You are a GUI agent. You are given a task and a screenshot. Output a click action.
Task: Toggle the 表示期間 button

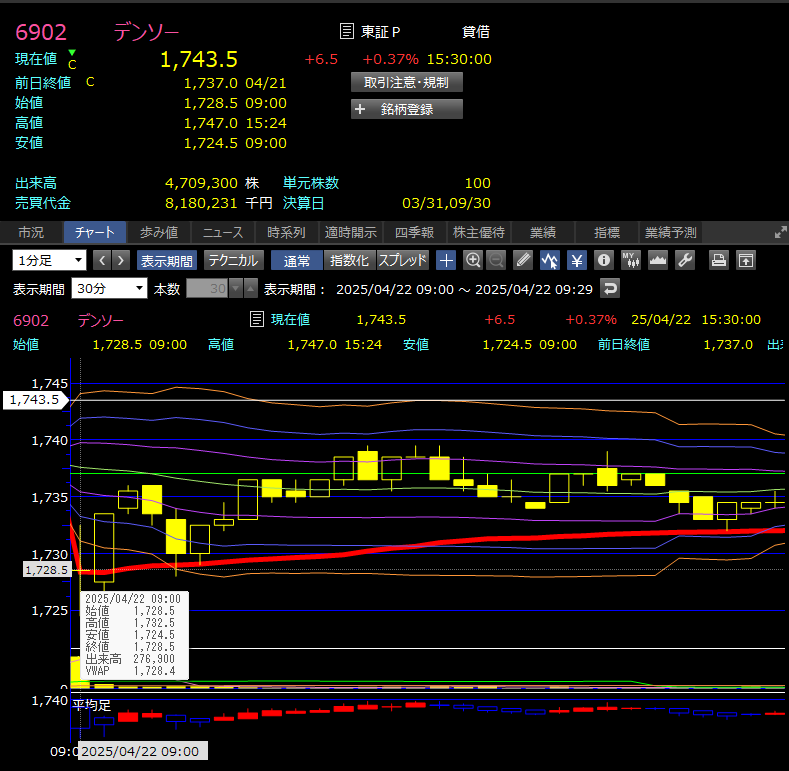click(x=167, y=260)
